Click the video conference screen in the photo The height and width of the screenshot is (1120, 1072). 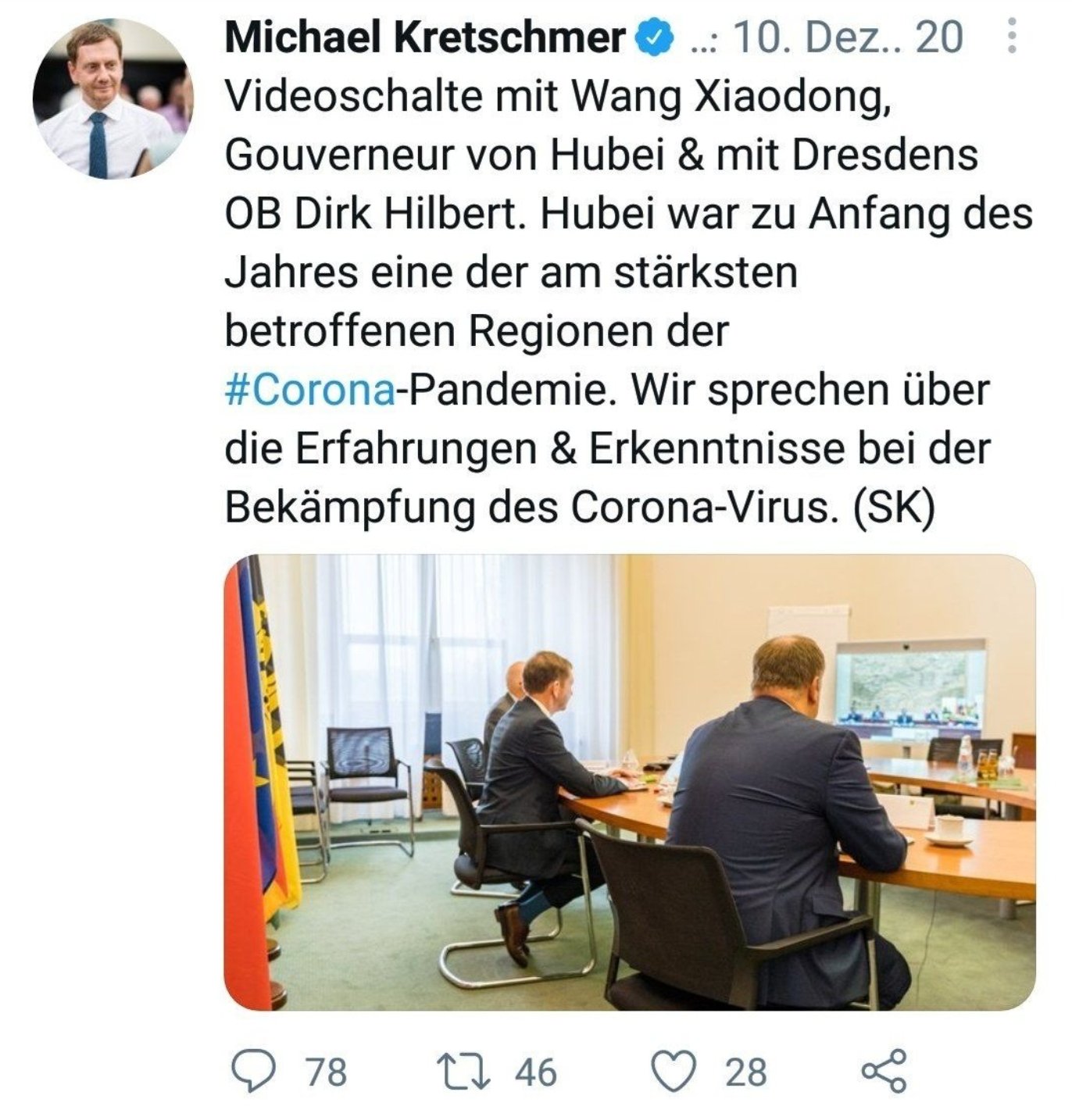point(909,690)
